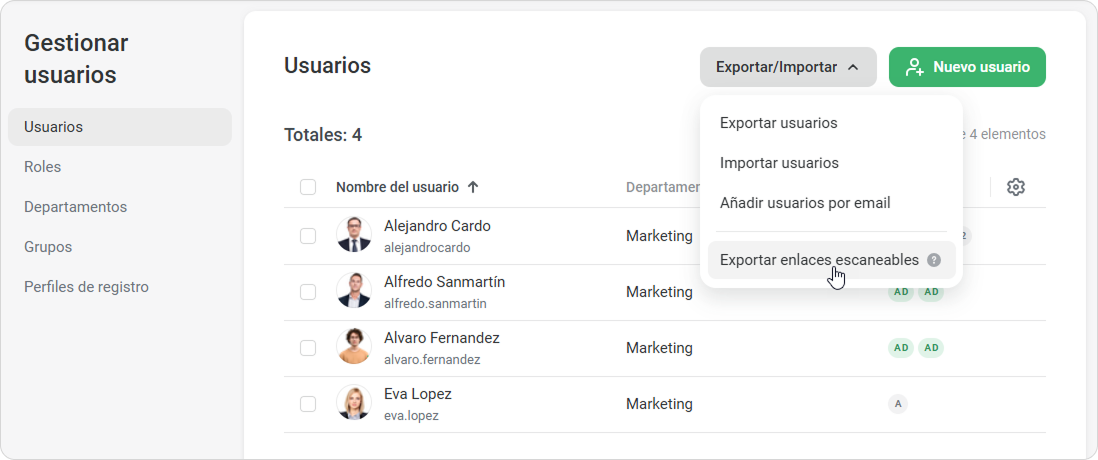Open the table column settings gear
Image resolution: width=1098 pixels, height=460 pixels.
pos(1016,187)
